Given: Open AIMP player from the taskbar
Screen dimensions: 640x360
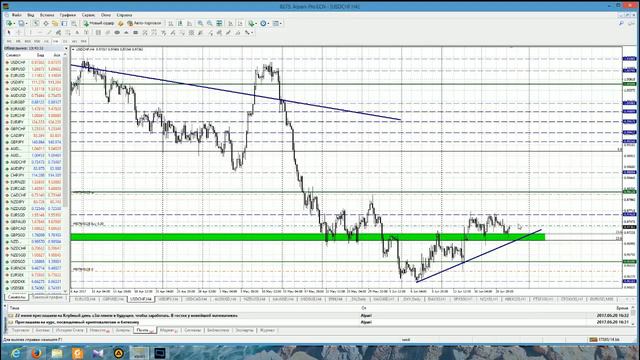Looking at the screenshot, I should pyautogui.click(x=118, y=353).
